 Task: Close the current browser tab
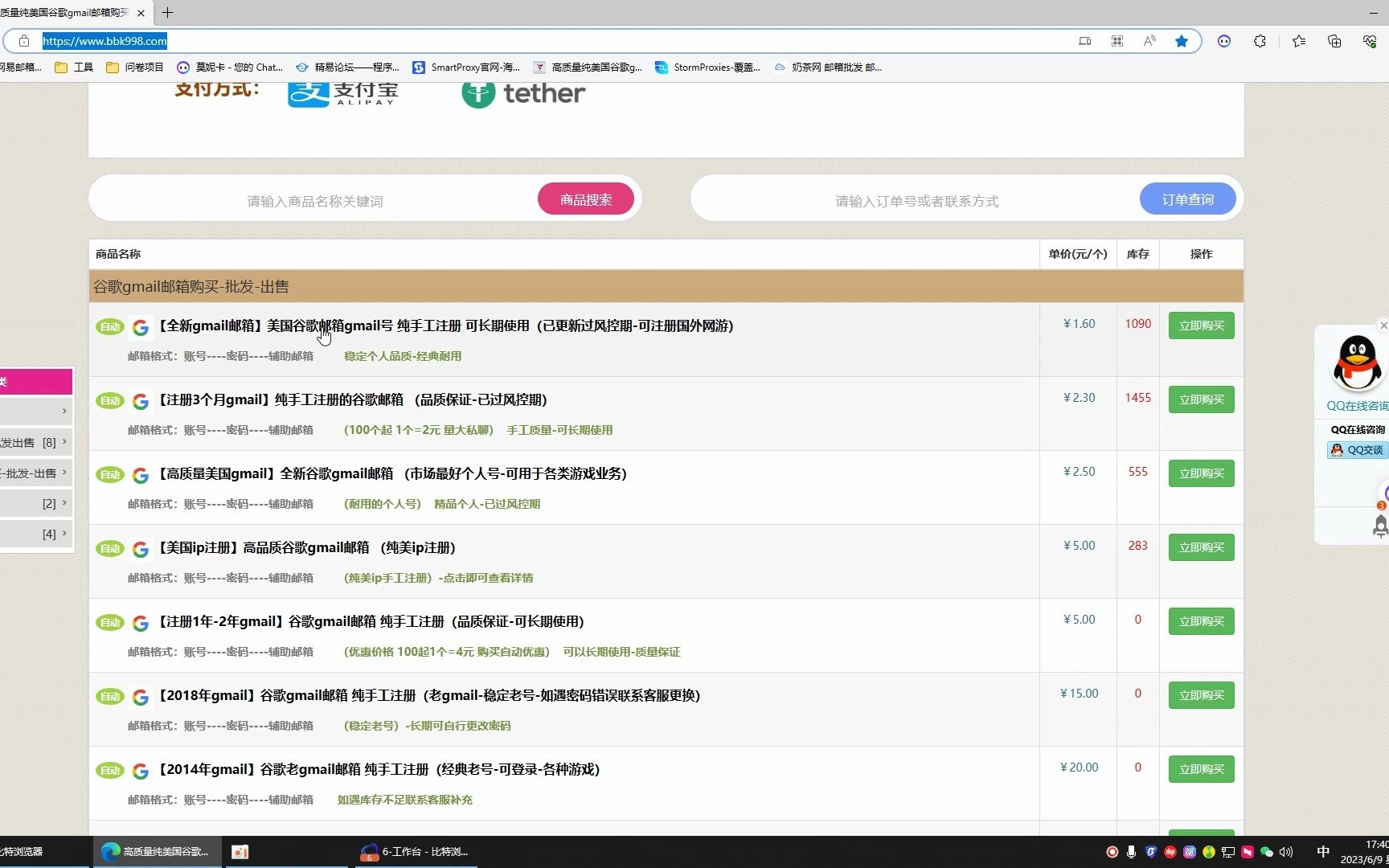[x=141, y=13]
